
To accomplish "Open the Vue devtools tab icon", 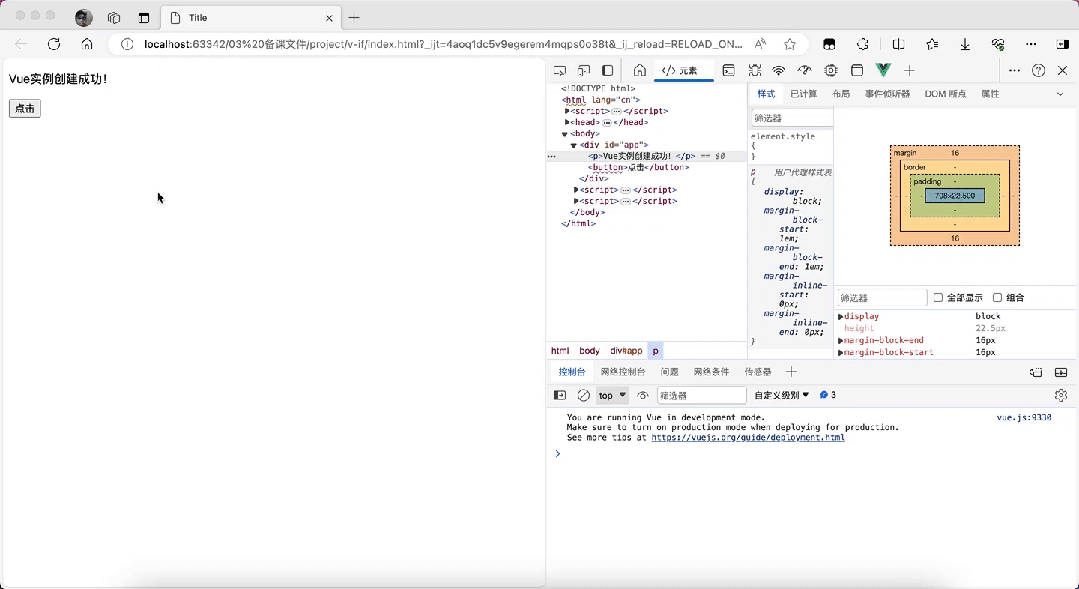I will click(883, 70).
